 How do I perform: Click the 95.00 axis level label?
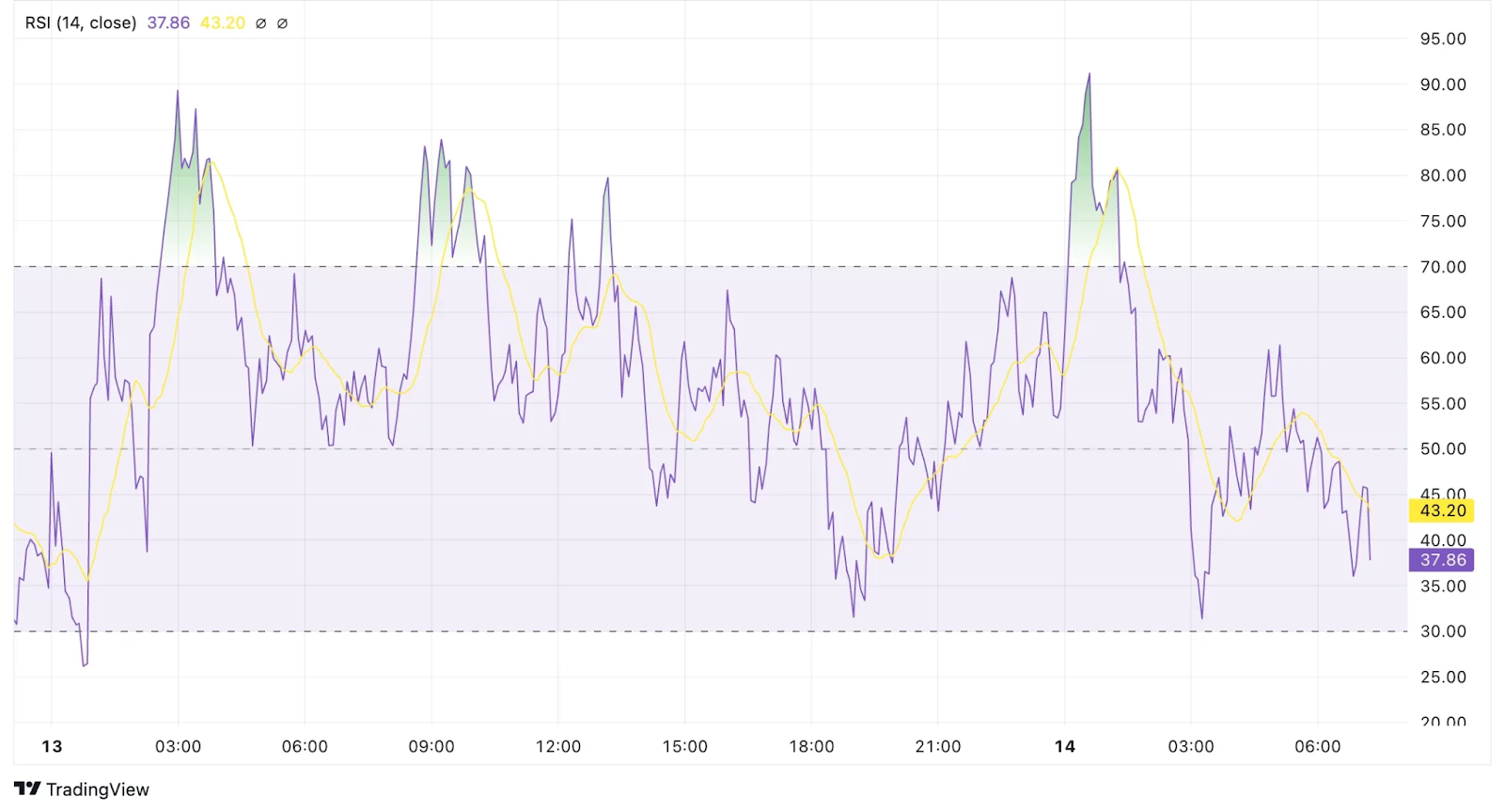[x=1443, y=39]
